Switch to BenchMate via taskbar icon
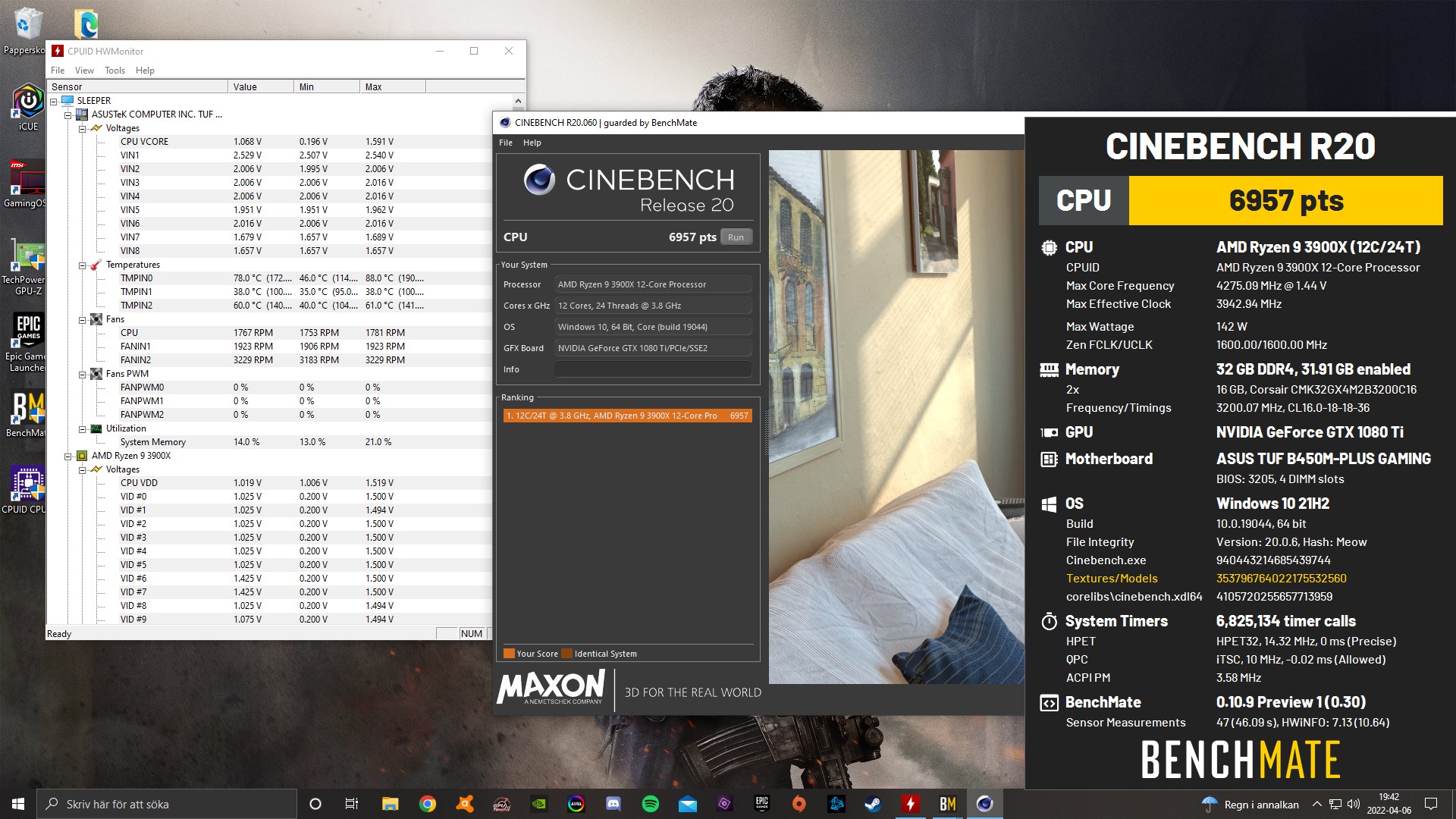 point(948,804)
